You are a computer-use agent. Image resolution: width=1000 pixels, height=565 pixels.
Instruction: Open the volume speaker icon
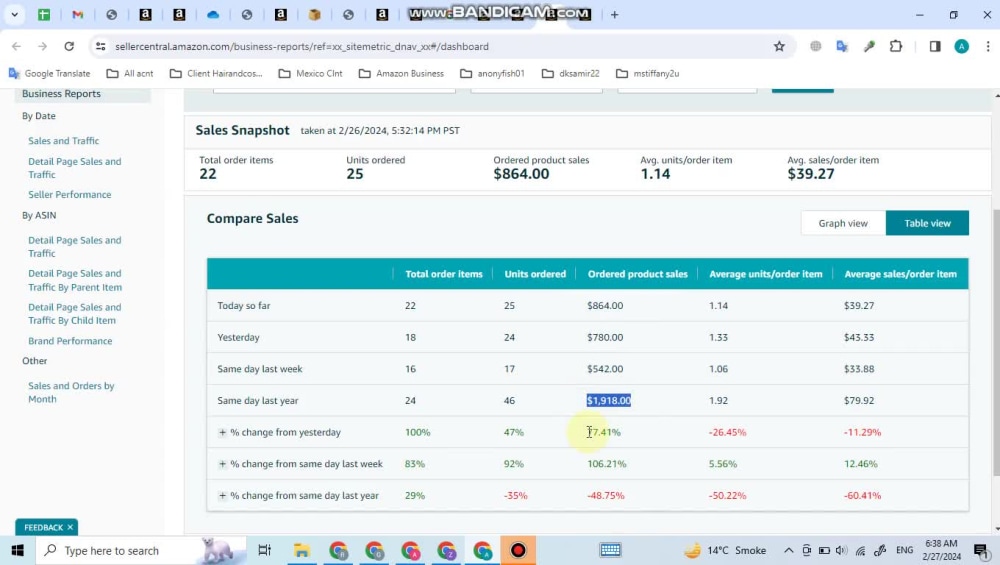(x=842, y=550)
